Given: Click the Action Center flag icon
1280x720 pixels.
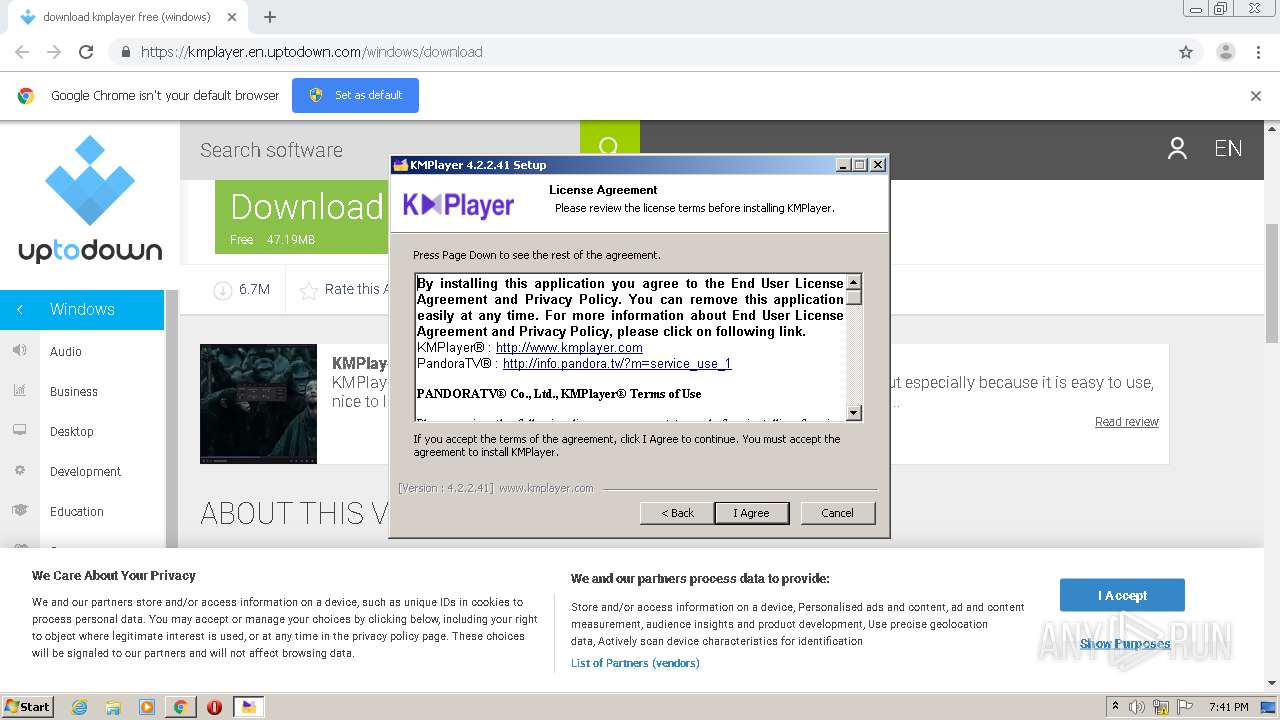Looking at the screenshot, I should point(1183,707).
